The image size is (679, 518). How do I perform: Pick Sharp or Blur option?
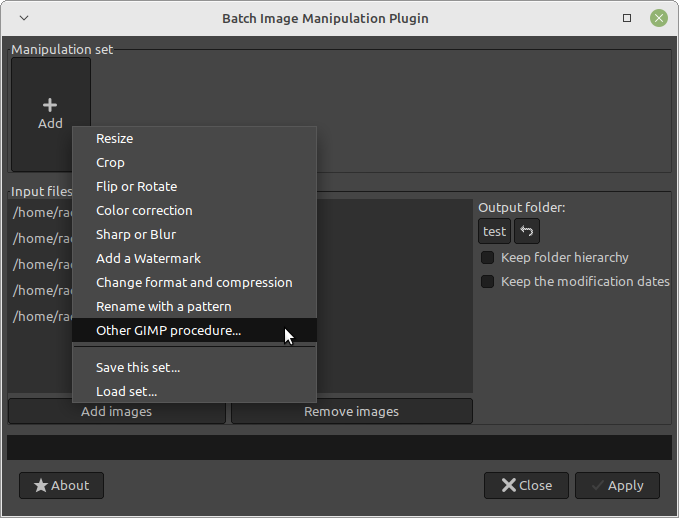[194, 234]
